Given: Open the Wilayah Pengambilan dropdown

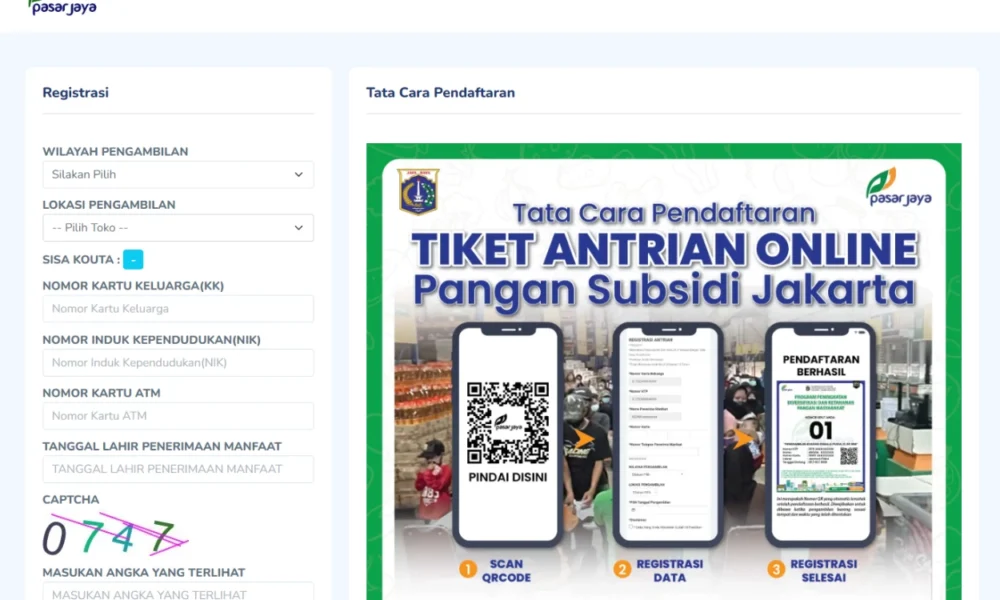Looking at the screenshot, I should 178,175.
